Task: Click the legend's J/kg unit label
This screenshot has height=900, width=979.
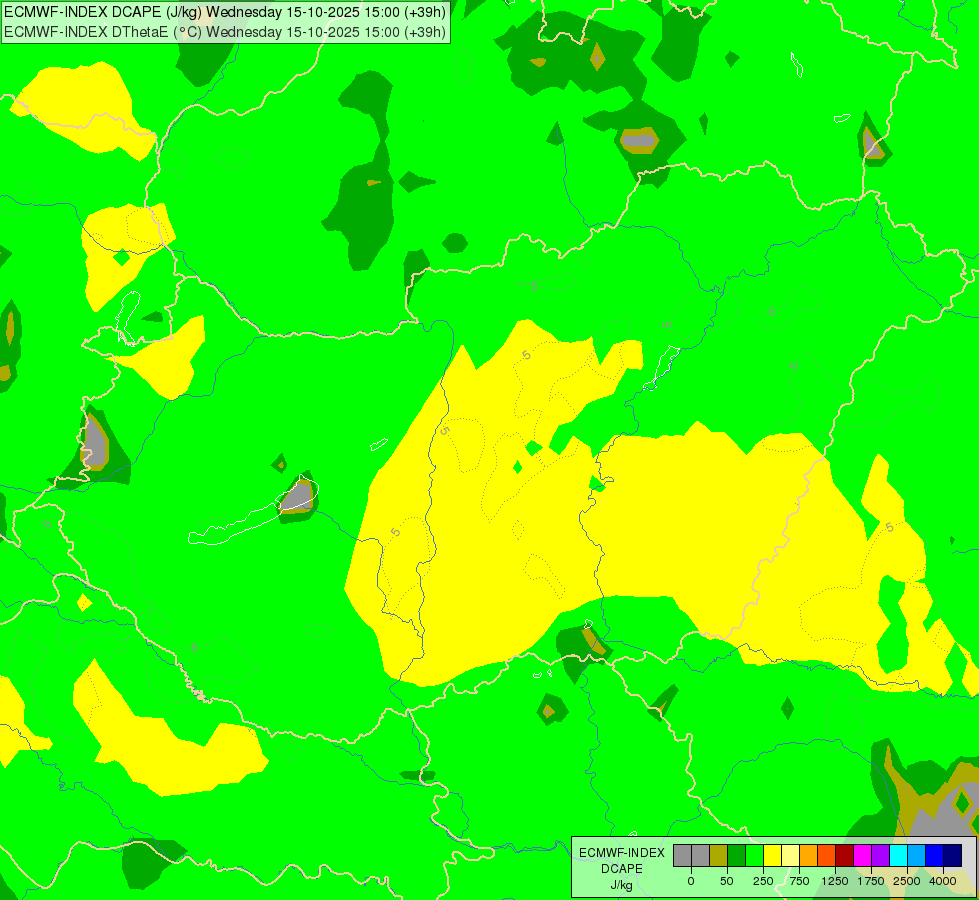Action: click(x=621, y=885)
